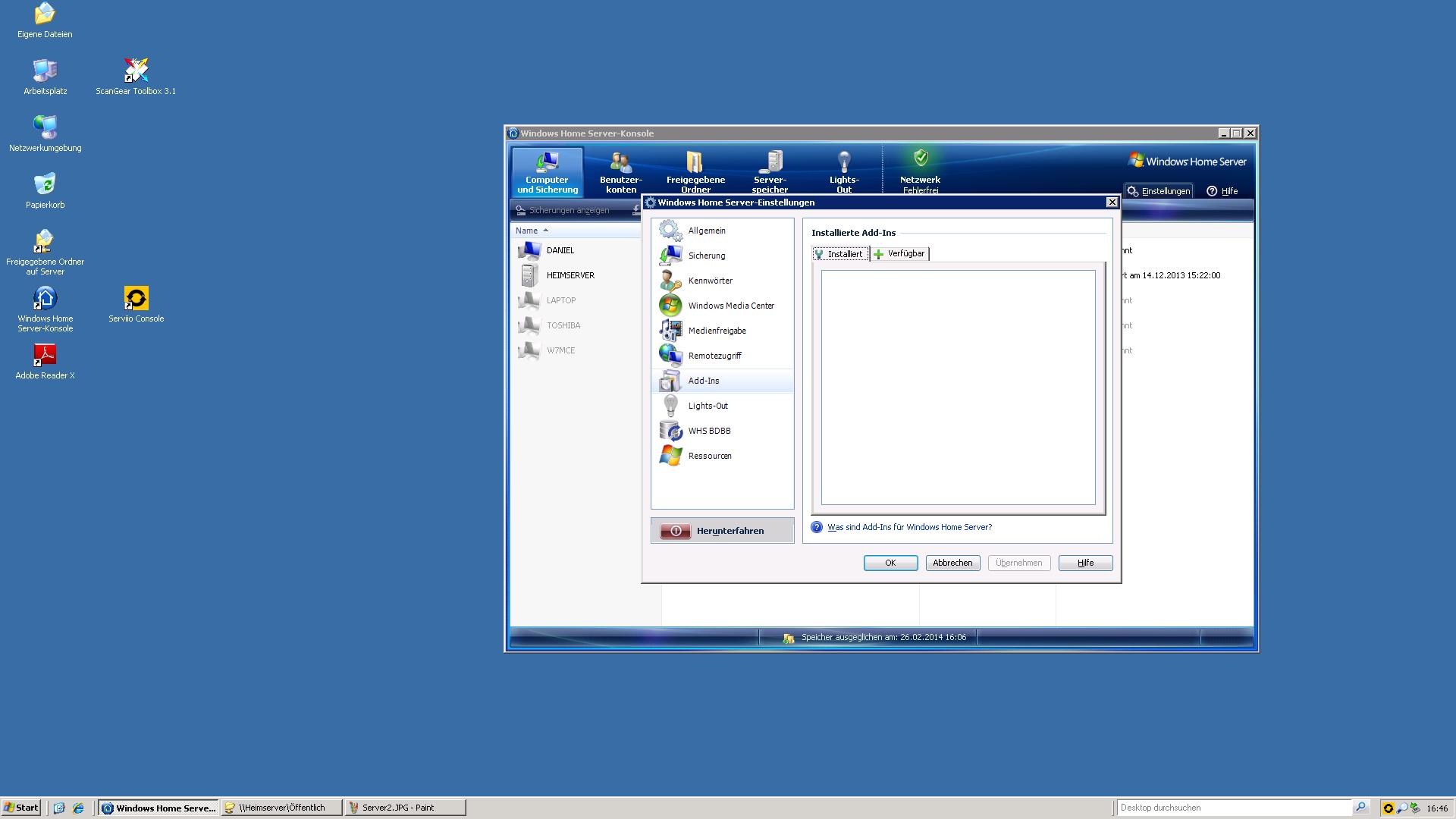Image resolution: width=1456 pixels, height=819 pixels.
Task: Select Add-Ins settings category
Action: (722, 381)
